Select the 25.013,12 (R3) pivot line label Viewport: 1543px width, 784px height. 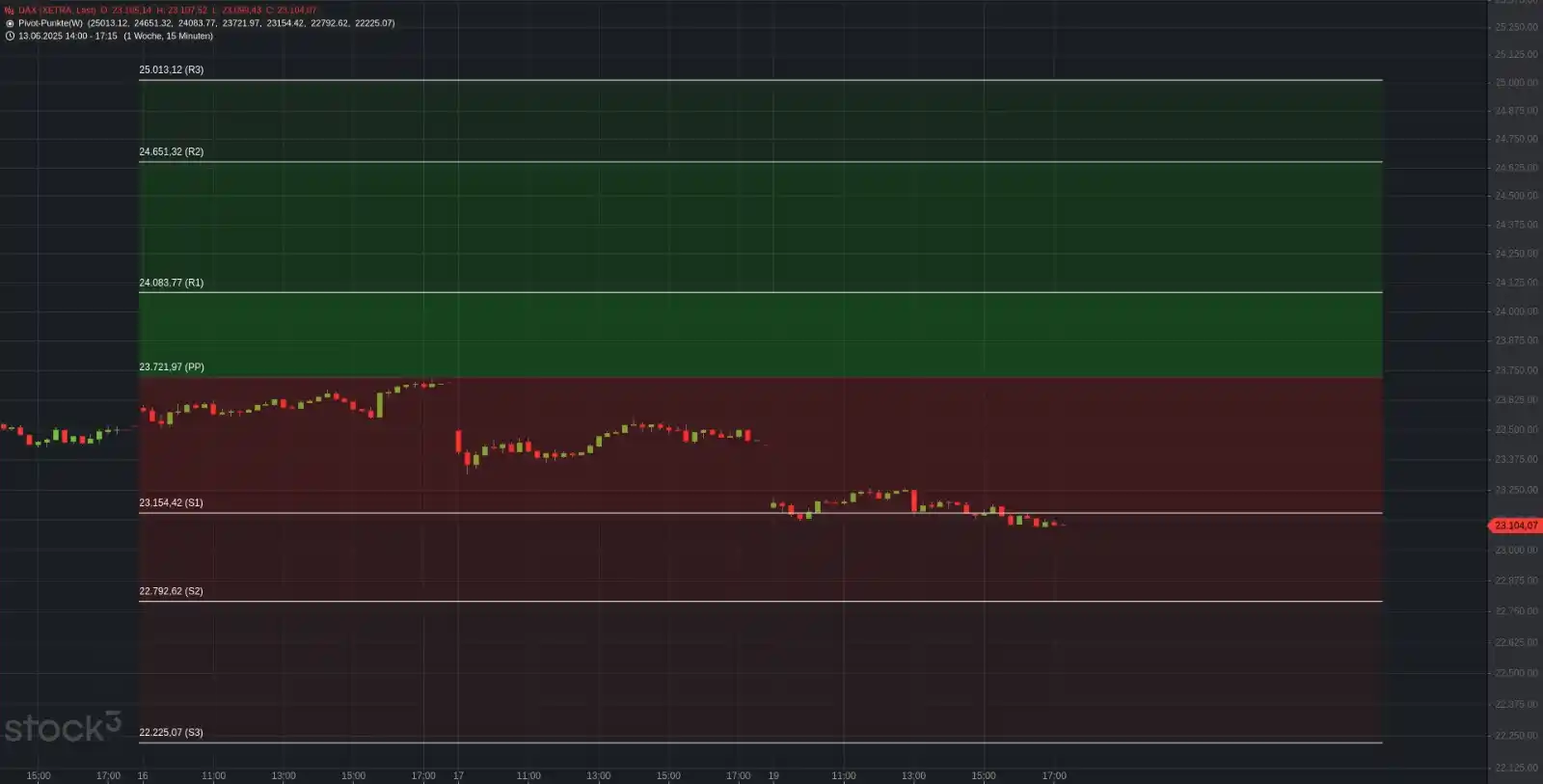[171, 69]
